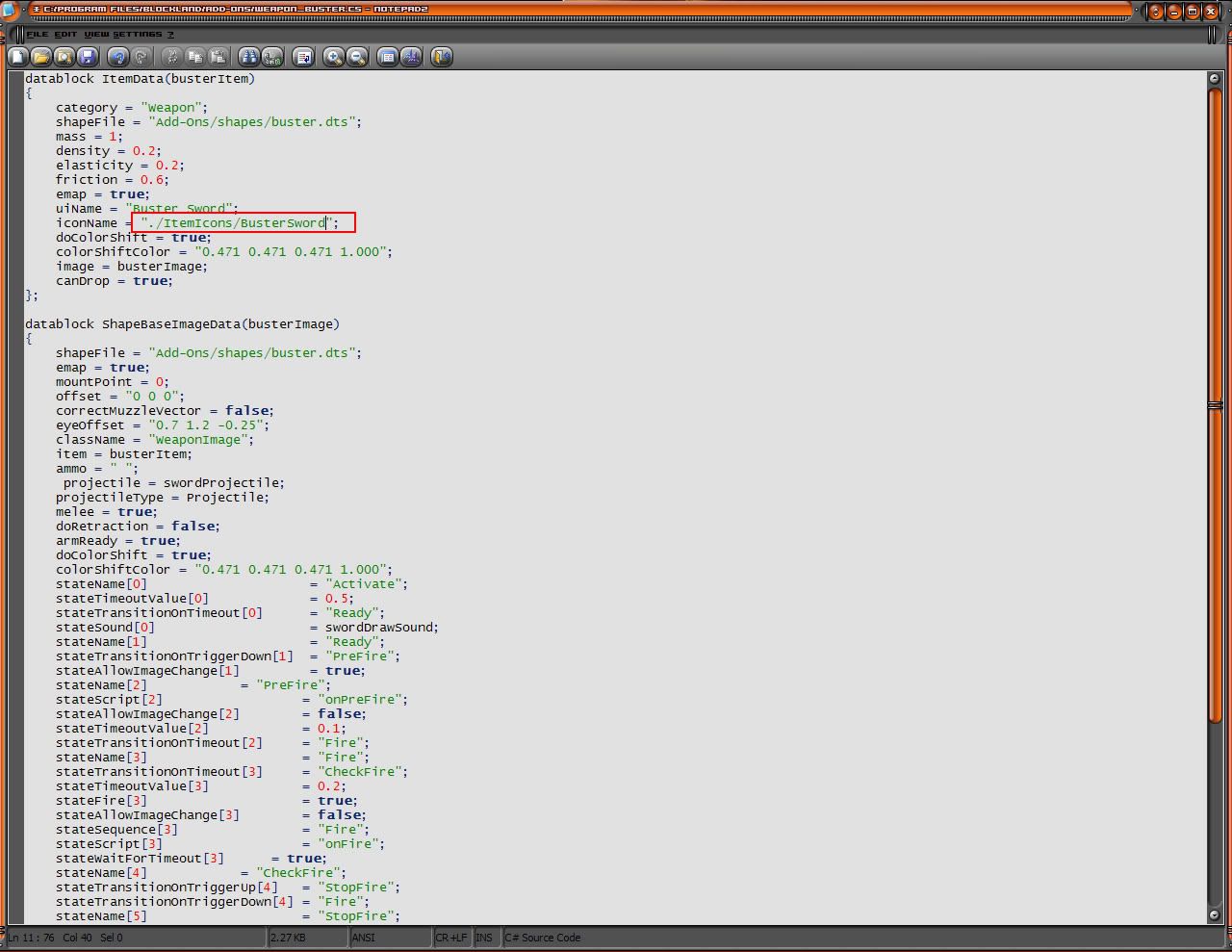Click the 2.27 KB file size status
This screenshot has height=952, width=1232.
pos(308,938)
